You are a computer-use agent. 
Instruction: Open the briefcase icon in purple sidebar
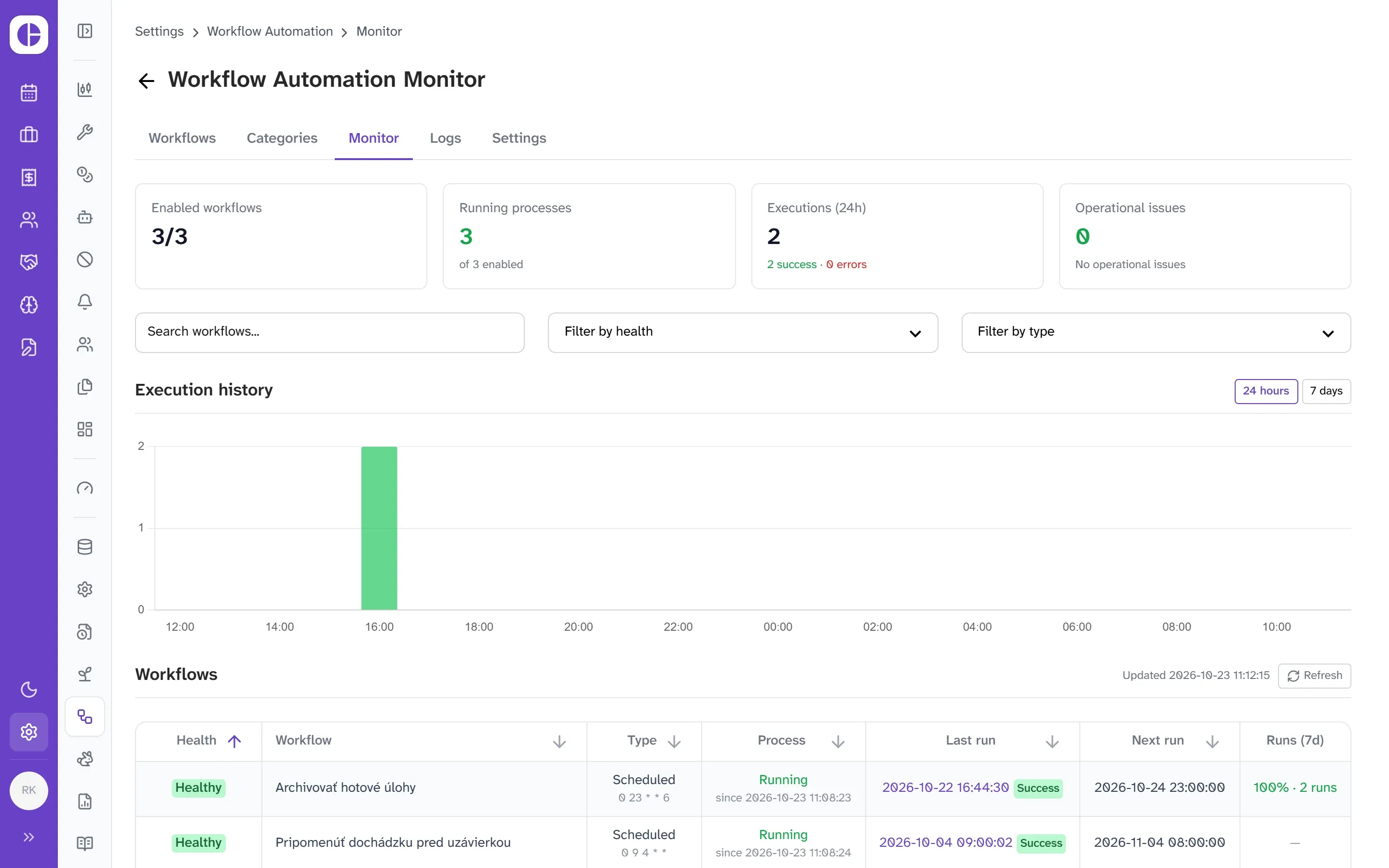pos(29,135)
